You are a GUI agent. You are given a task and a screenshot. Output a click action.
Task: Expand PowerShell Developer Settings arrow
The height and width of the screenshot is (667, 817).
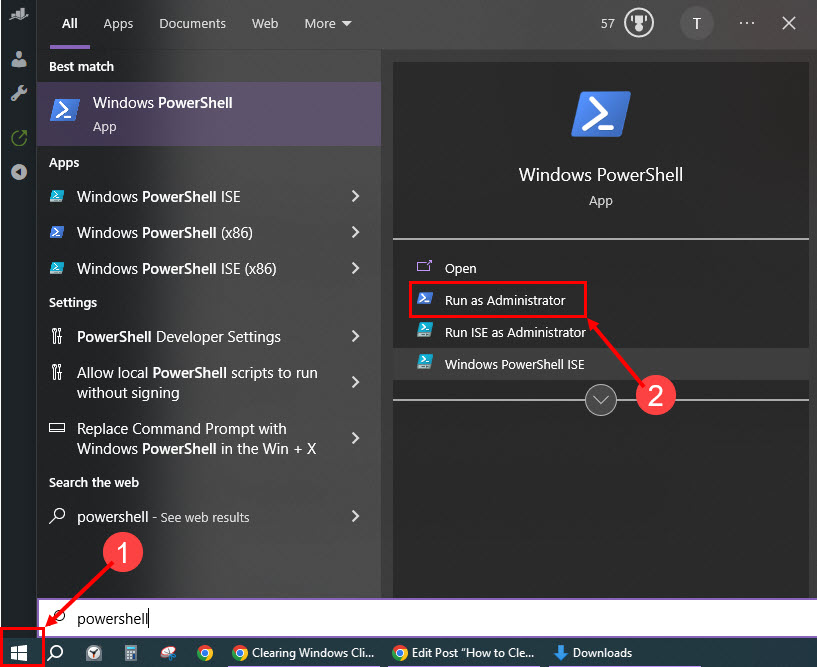[x=355, y=337]
